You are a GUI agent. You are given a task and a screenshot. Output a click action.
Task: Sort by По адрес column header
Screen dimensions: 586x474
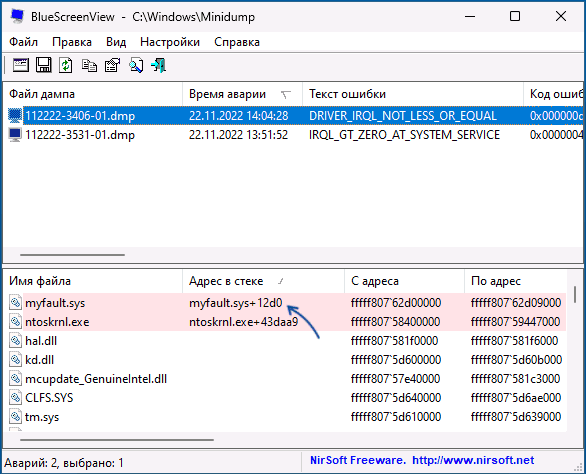516,281
